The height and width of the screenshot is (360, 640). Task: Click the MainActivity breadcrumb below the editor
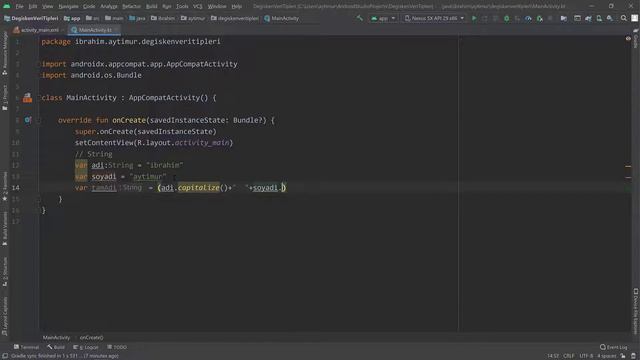pos(56,338)
